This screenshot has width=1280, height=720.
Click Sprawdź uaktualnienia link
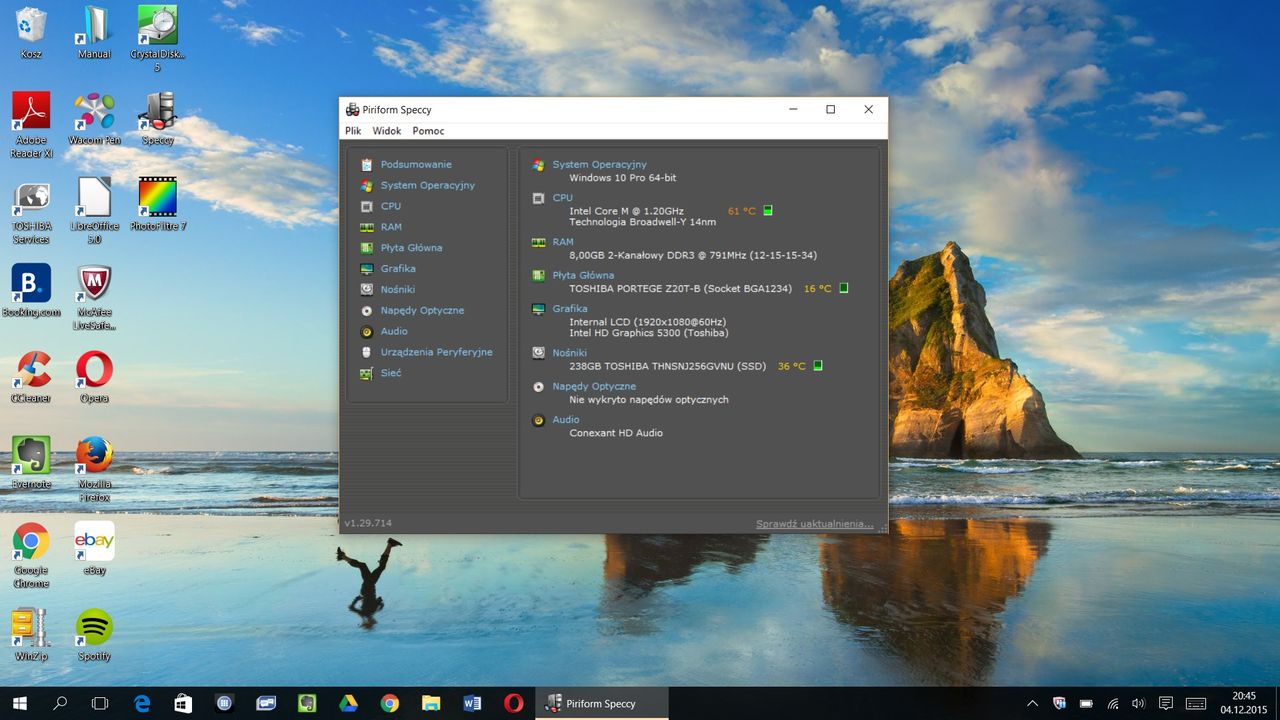[x=814, y=524]
